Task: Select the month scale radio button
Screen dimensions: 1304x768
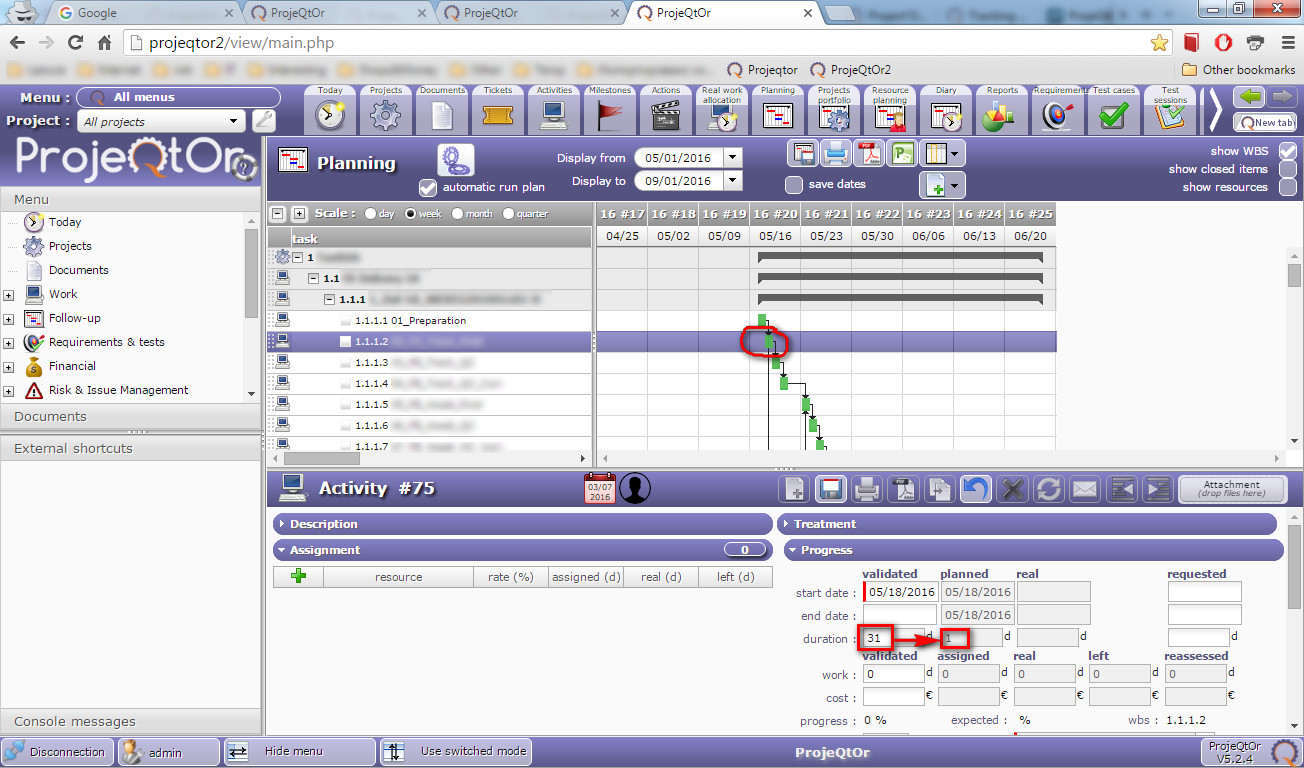Action: pos(458,214)
